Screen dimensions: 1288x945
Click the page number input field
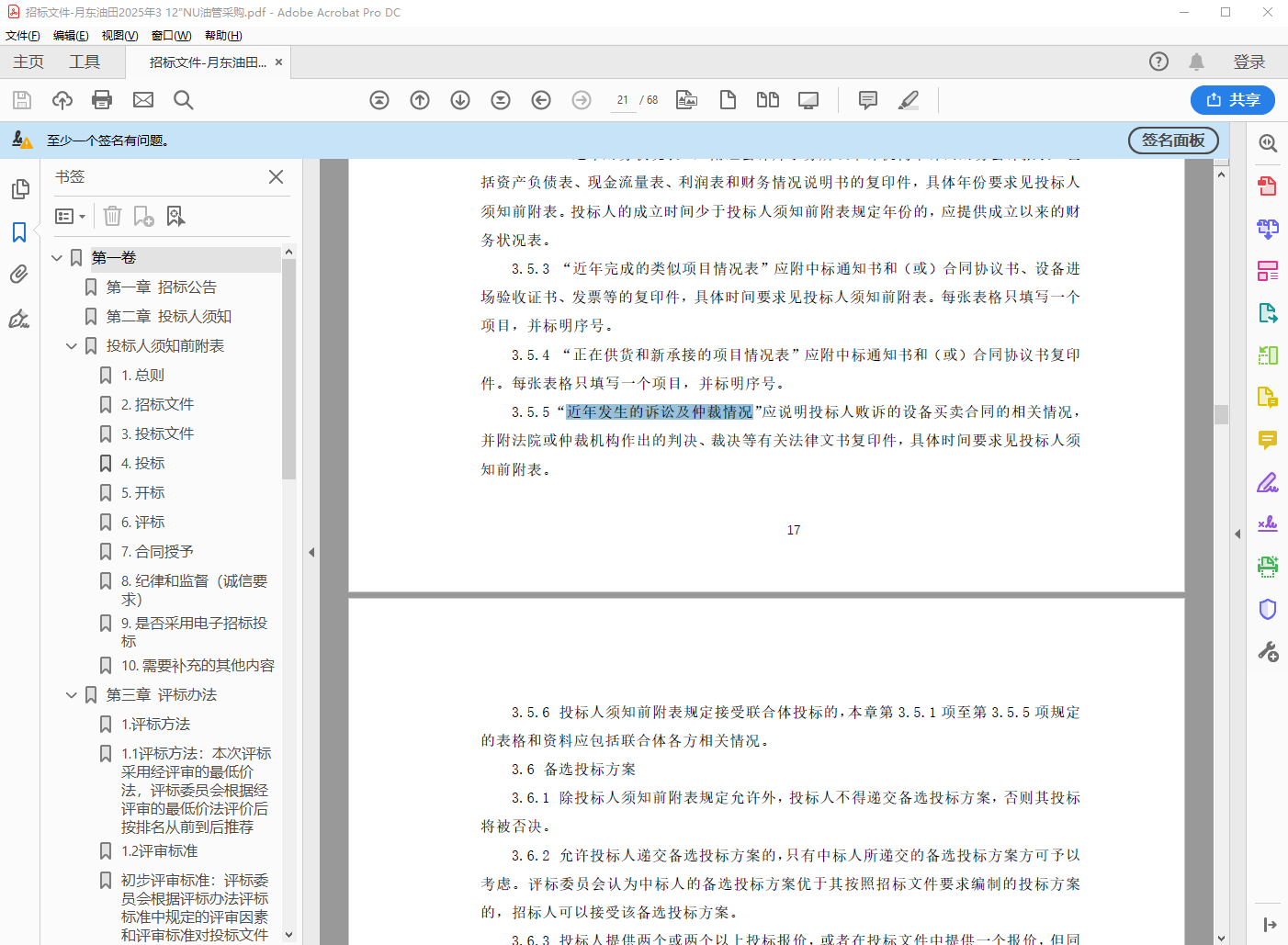click(x=623, y=100)
